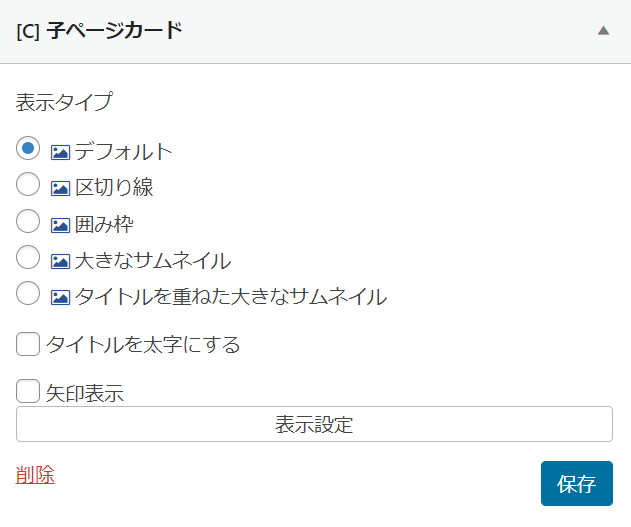631x527 pixels.
Task: Click the タイトルを太字にする label text
Action: [143, 345]
